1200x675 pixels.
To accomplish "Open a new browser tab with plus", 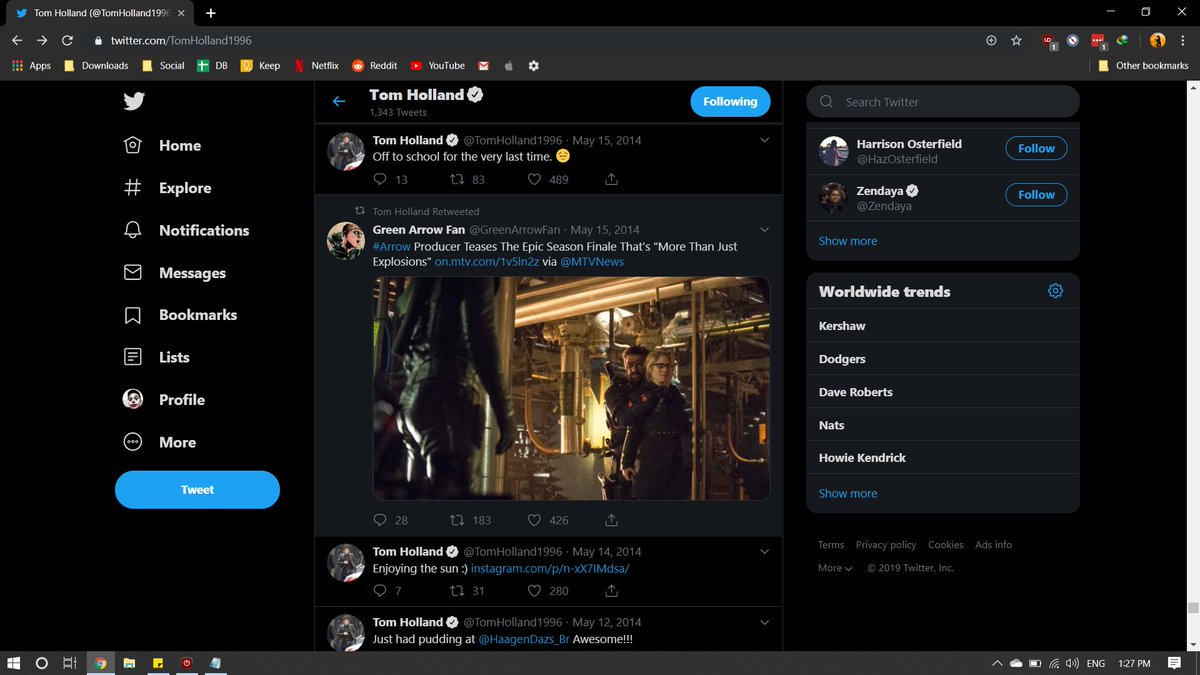I will [211, 13].
